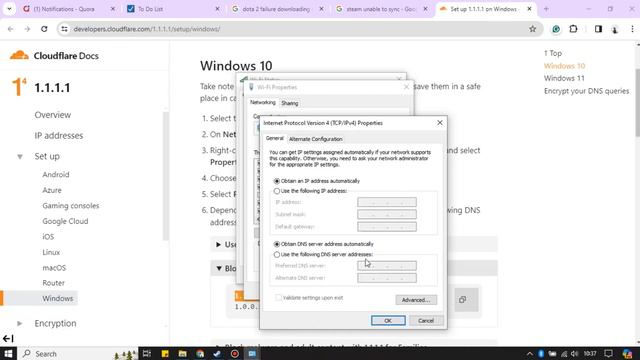Cancel the IPv4 Properties dialog
The image size is (640, 360).
coord(426,320)
